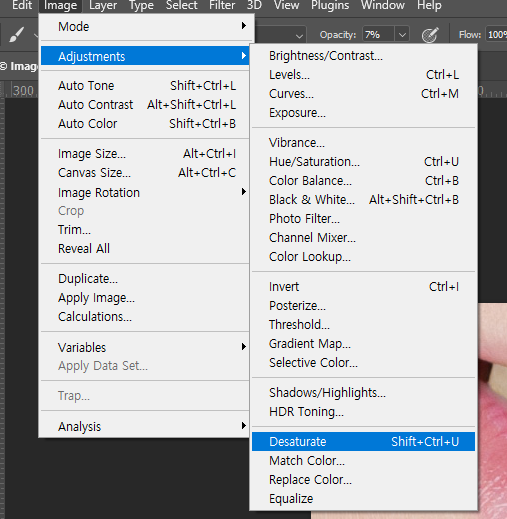The width and height of the screenshot is (507, 519).
Task: Choose Invert adjustment
Action: tap(363, 287)
